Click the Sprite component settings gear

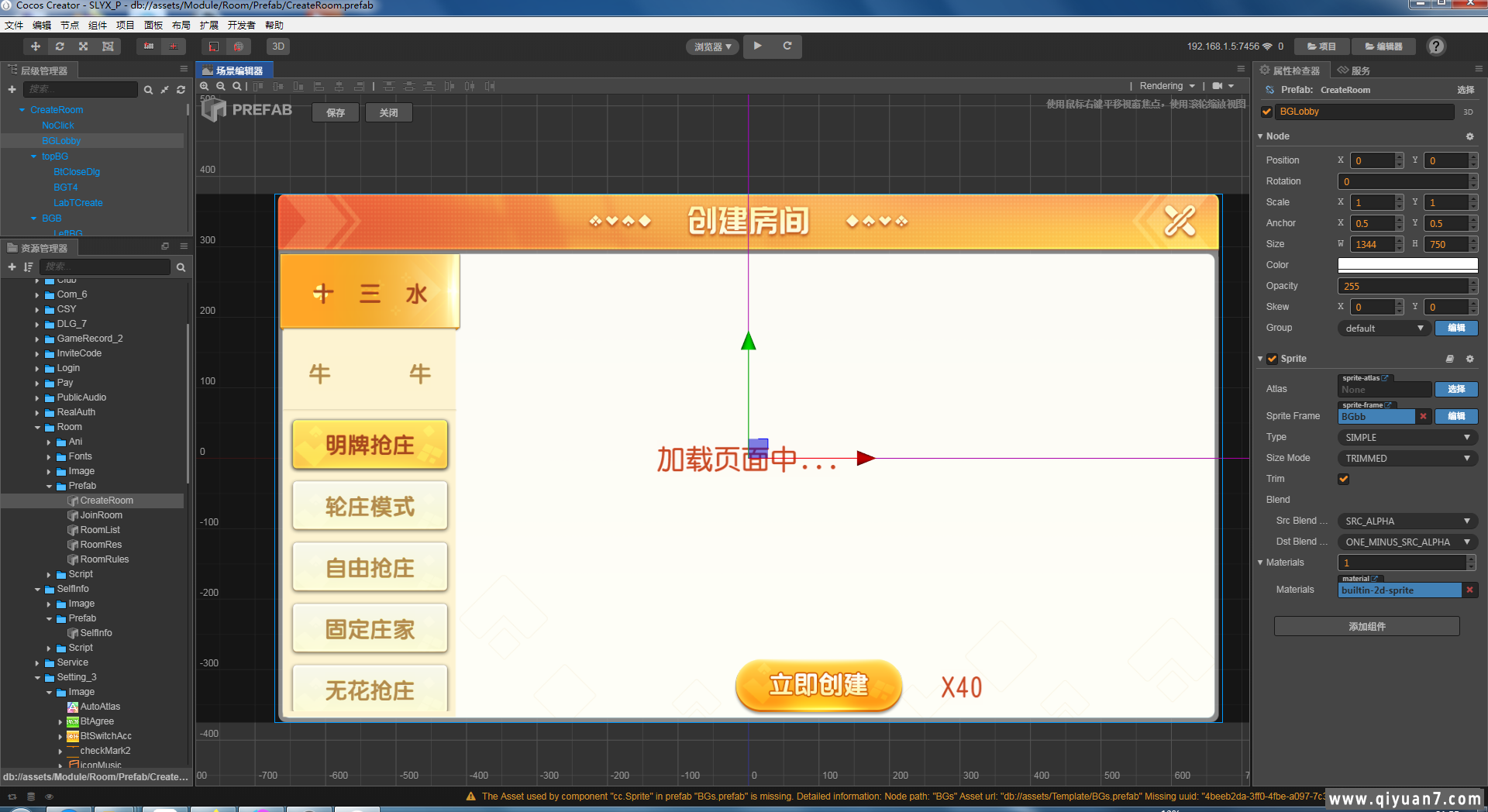1469,359
